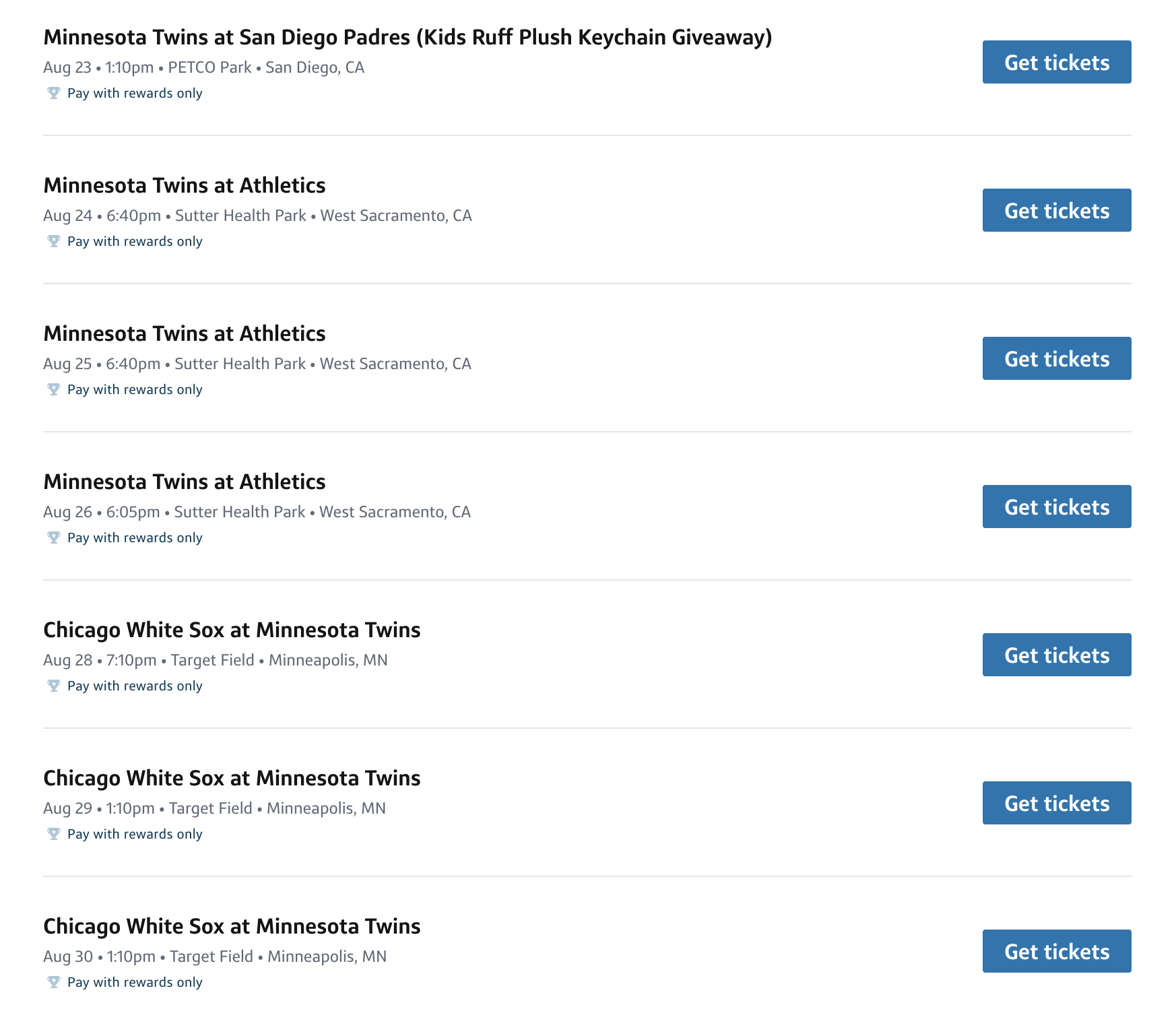Click the Aug 30 Target Field details line
The height and width of the screenshot is (1009, 1176).
click(x=215, y=956)
